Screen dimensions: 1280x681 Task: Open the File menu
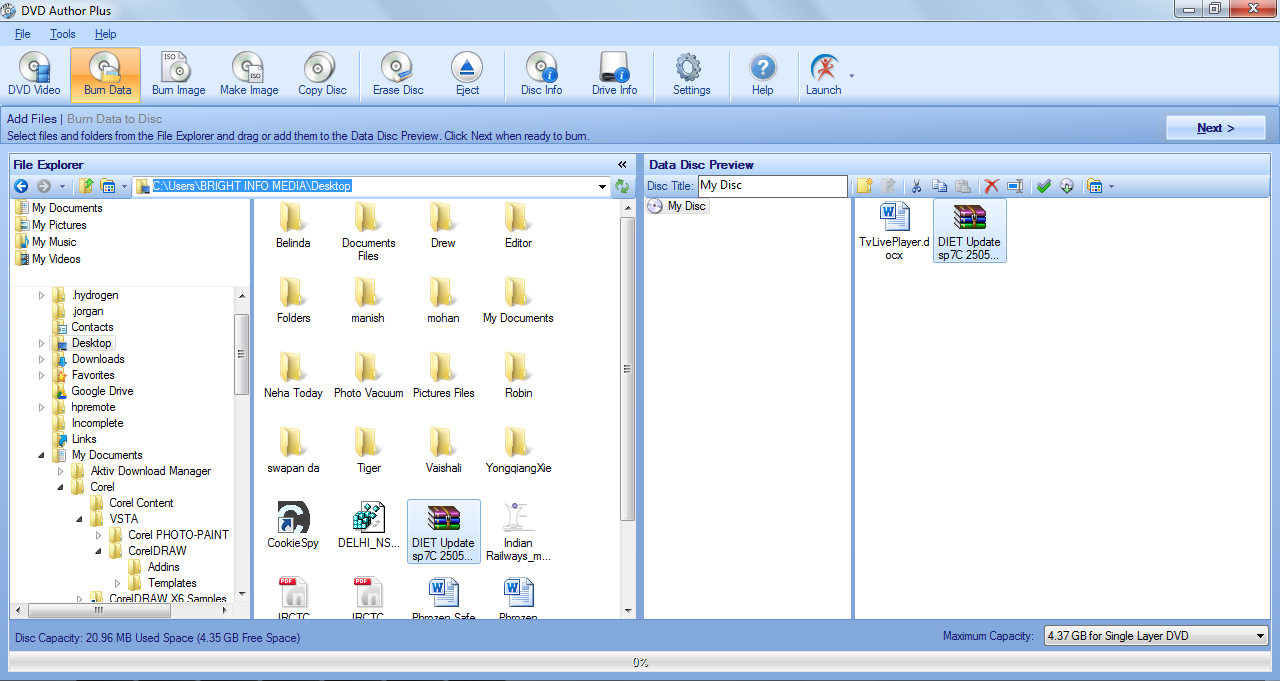22,34
